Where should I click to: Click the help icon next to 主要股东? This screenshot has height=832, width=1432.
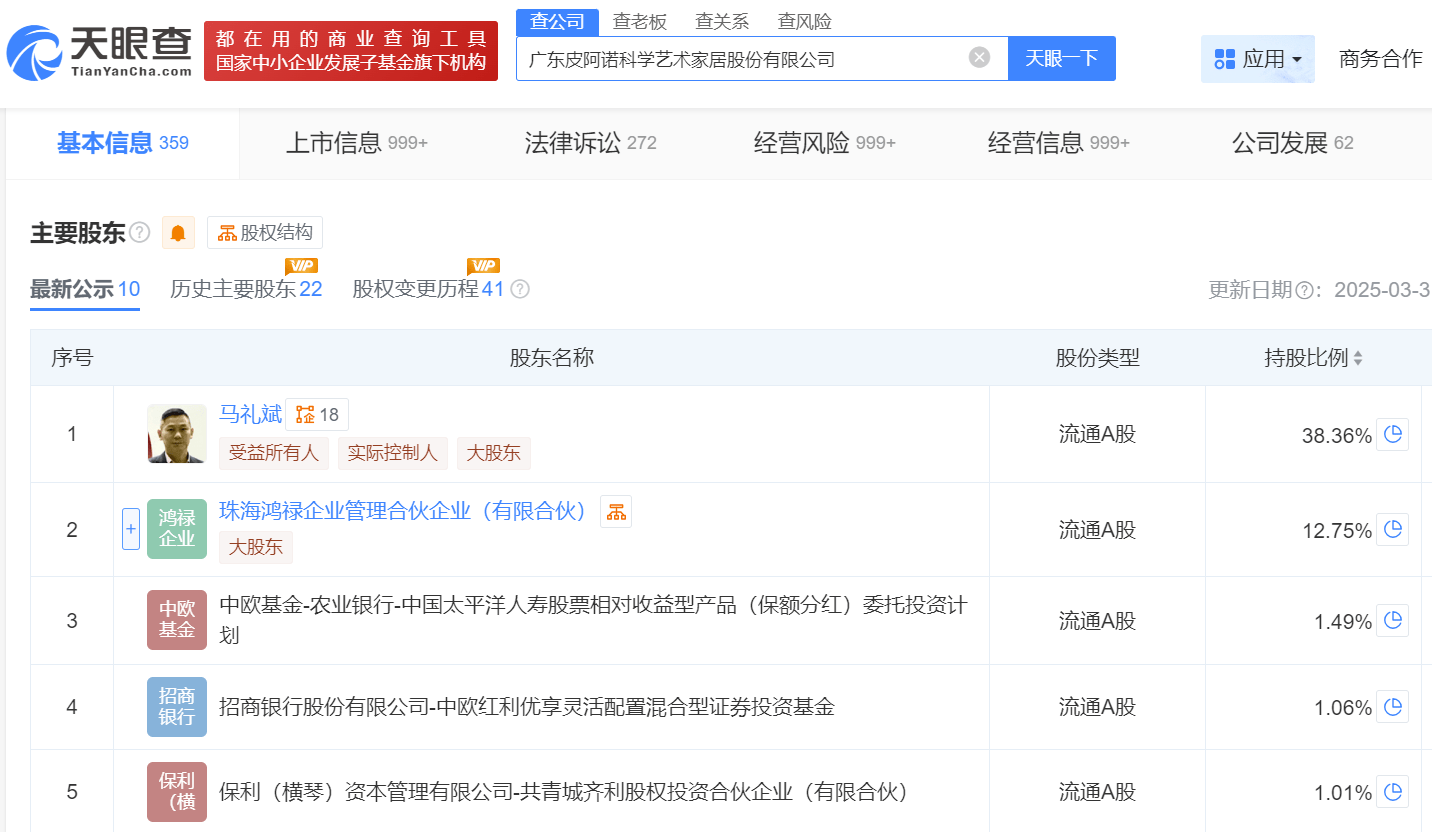[140, 233]
